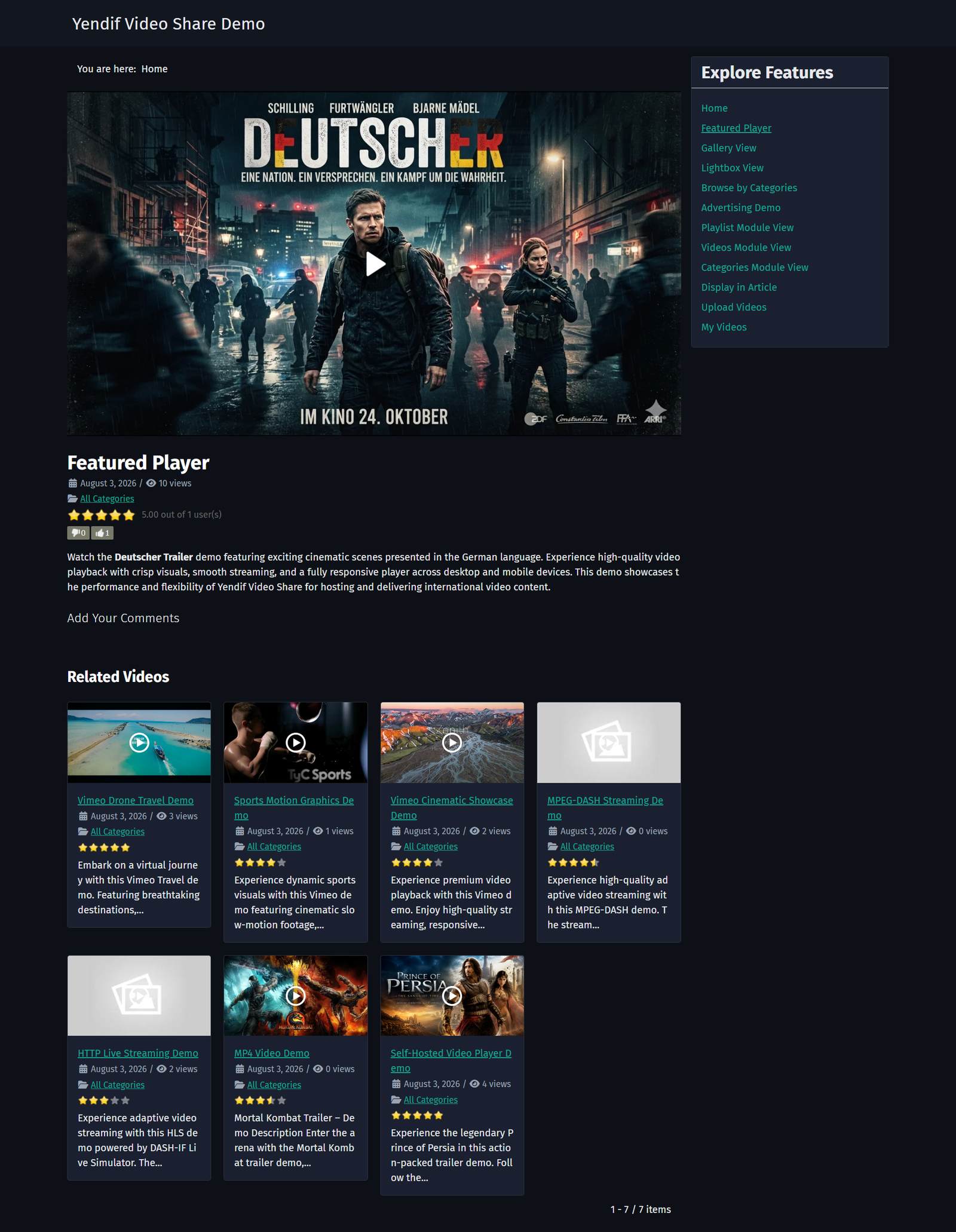Click All Categories under MPEG-DASH Streaming Demo
Viewport: 956px width, 1232px height.
[x=587, y=846]
